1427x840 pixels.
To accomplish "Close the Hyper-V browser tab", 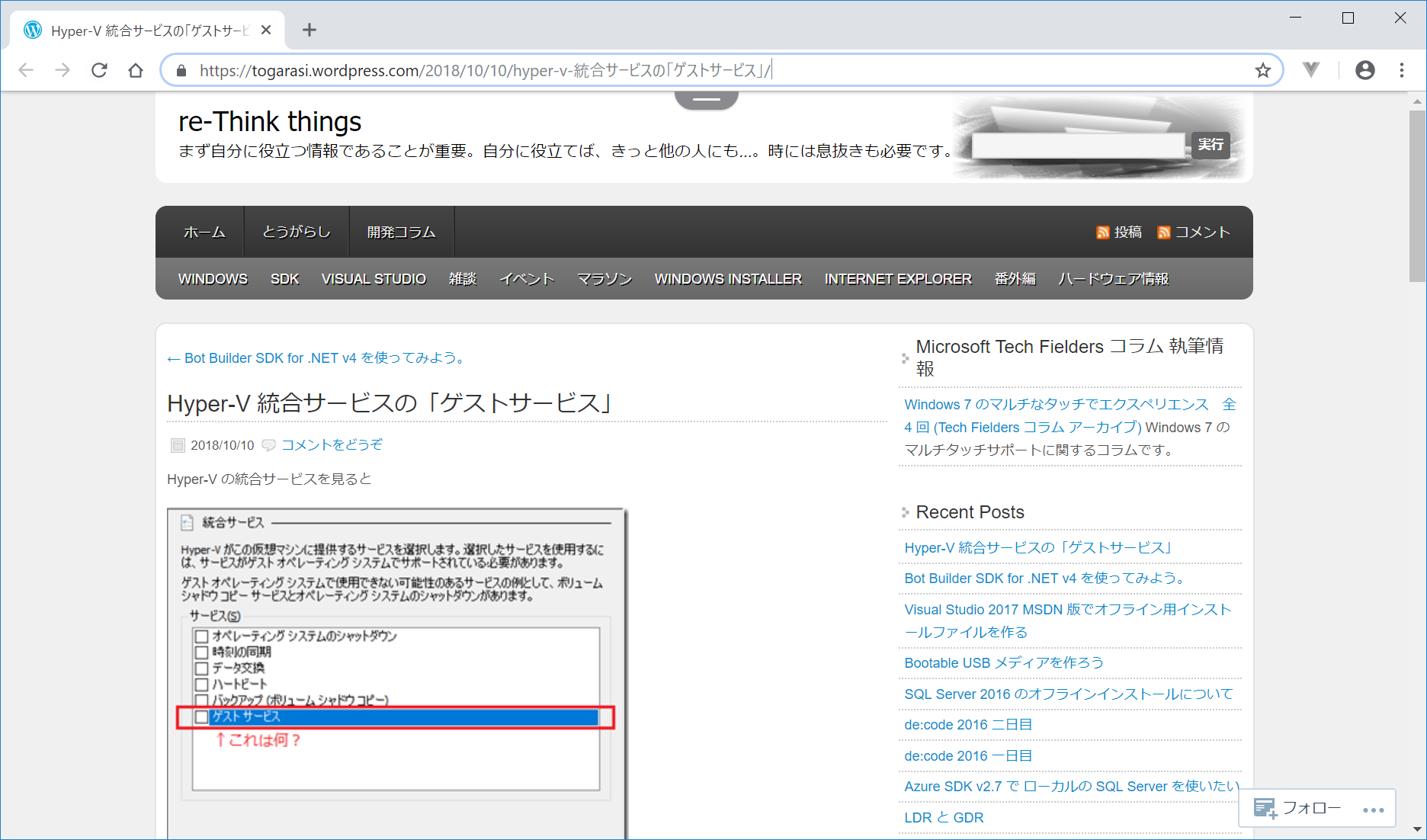I will pyautogui.click(x=266, y=30).
